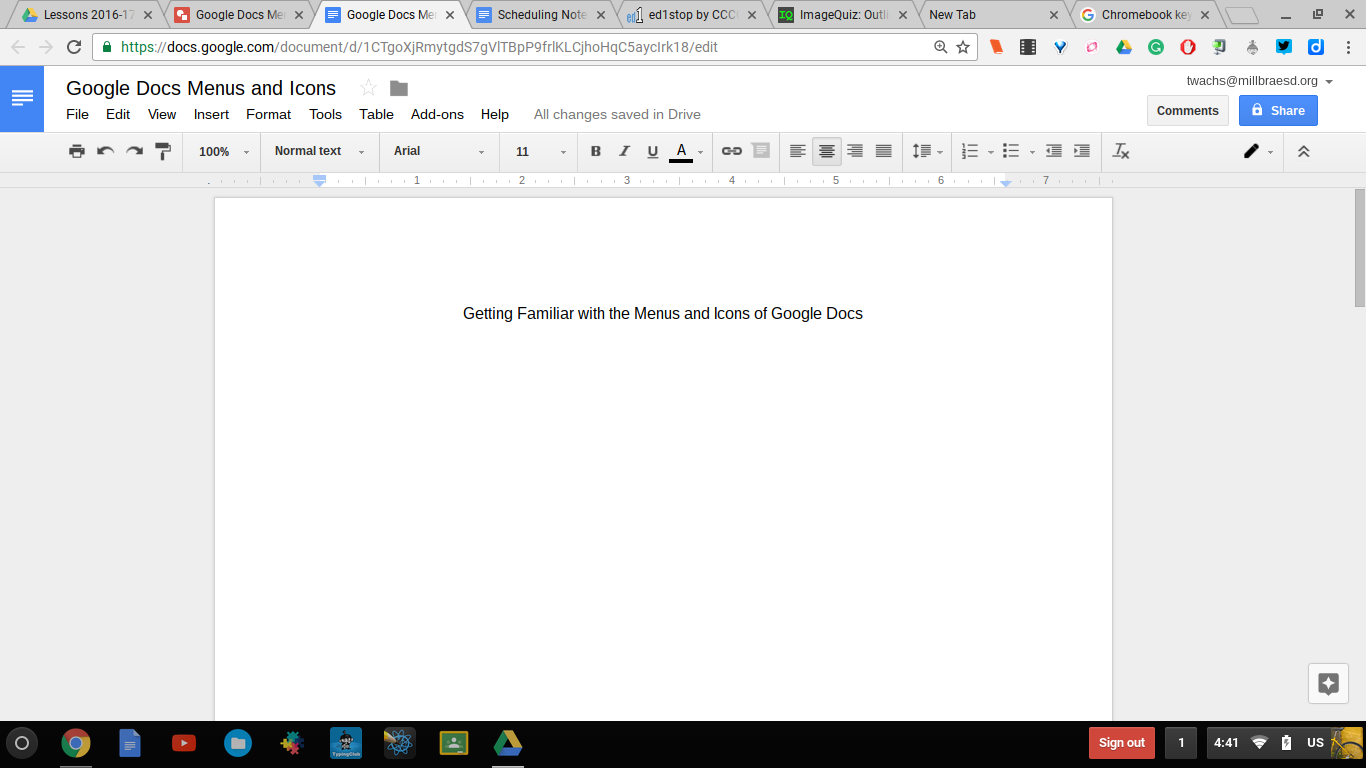Viewport: 1366px width, 768px height.
Task: Clear formatting with the Tx icon
Action: (1121, 151)
